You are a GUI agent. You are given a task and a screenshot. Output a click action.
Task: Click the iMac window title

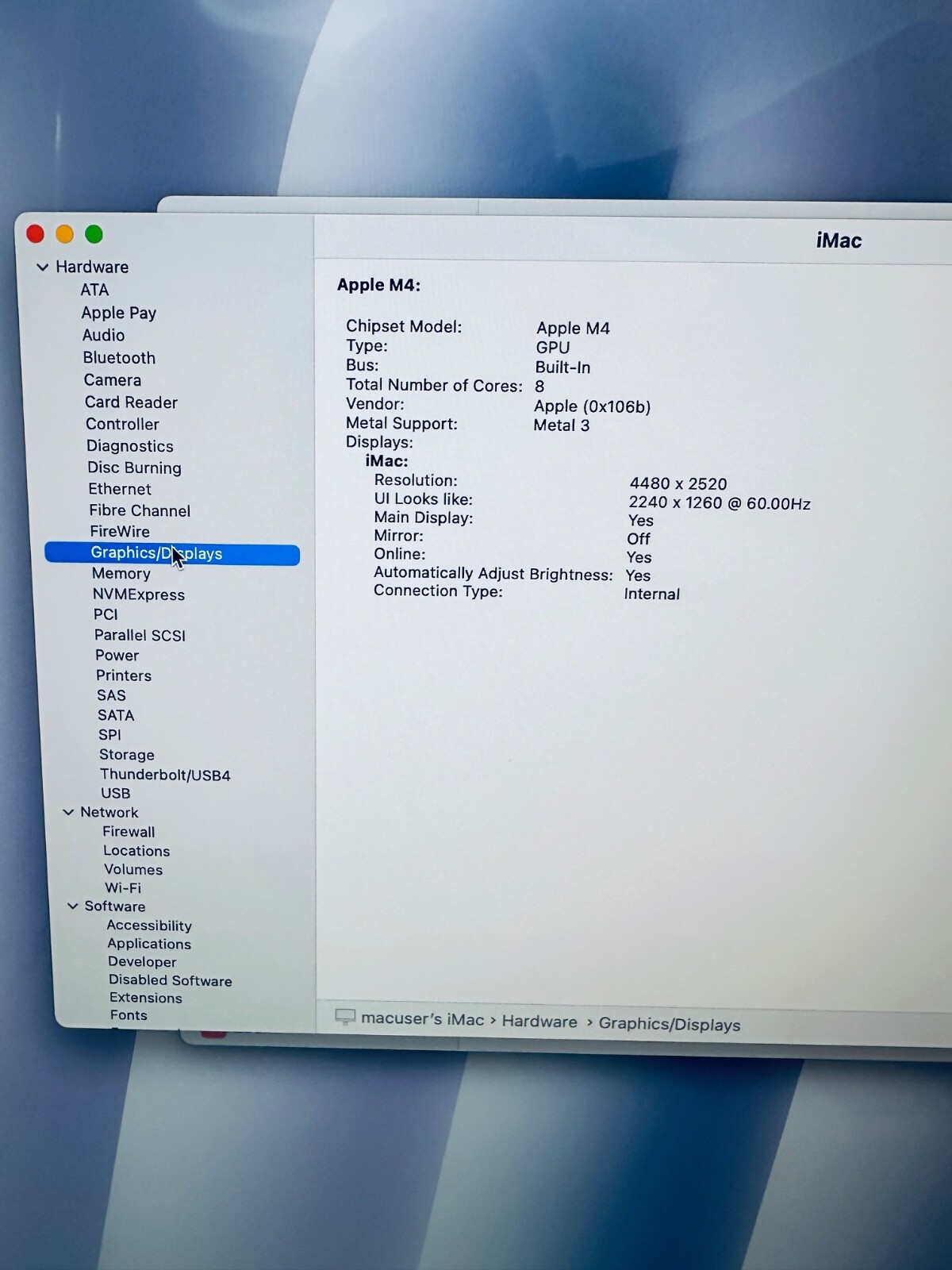click(x=839, y=241)
